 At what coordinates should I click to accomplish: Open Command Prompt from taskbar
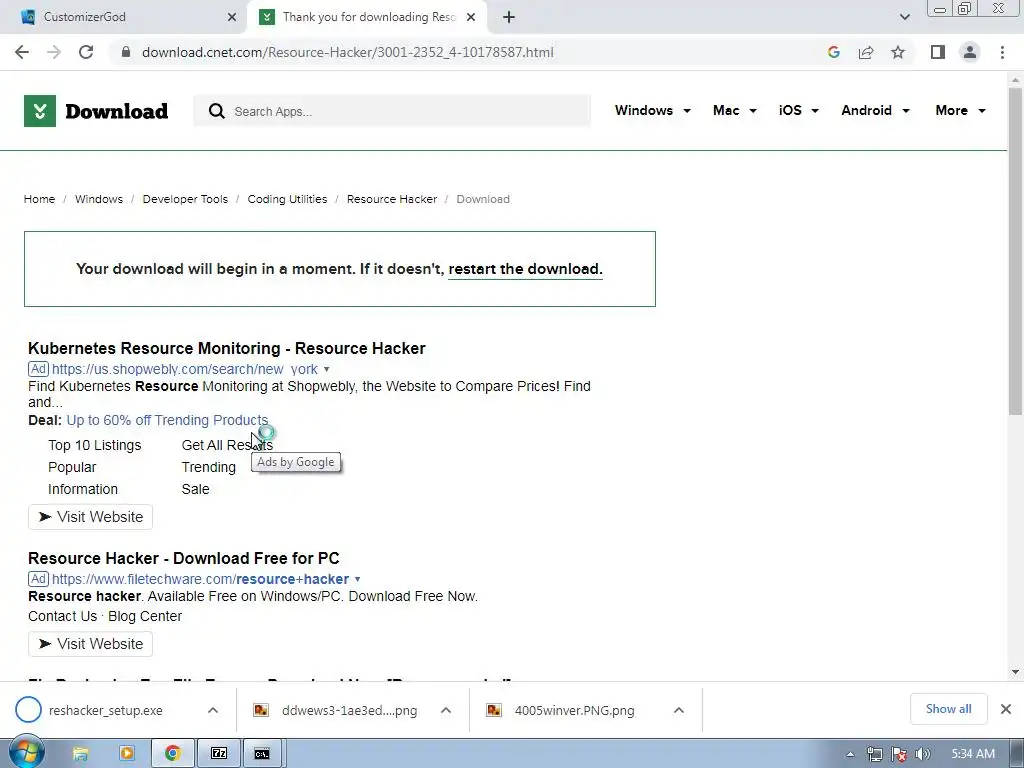[x=262, y=754]
